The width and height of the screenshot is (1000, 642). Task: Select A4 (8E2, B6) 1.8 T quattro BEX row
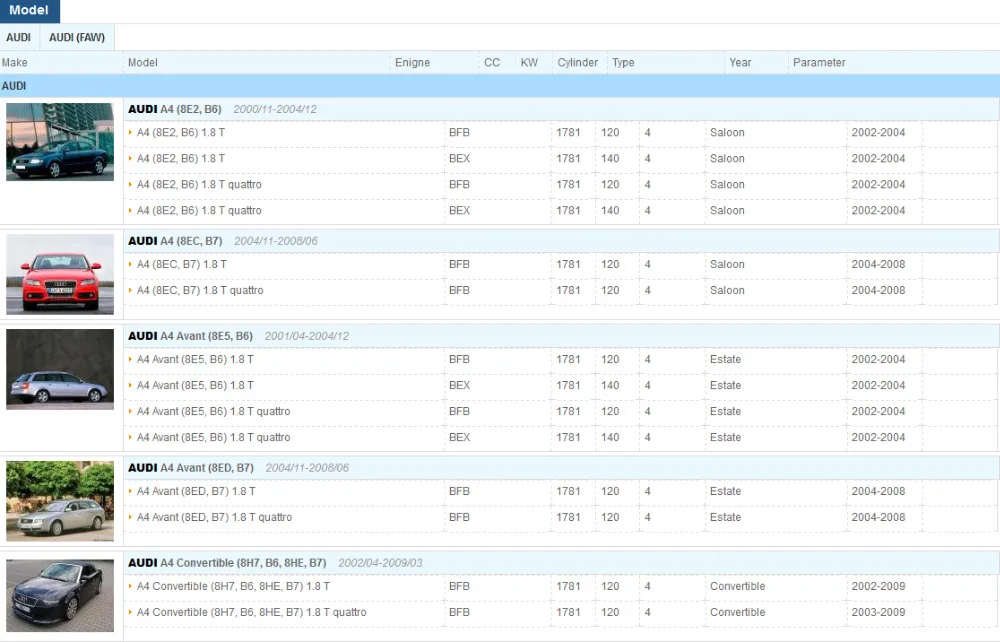click(x=199, y=210)
